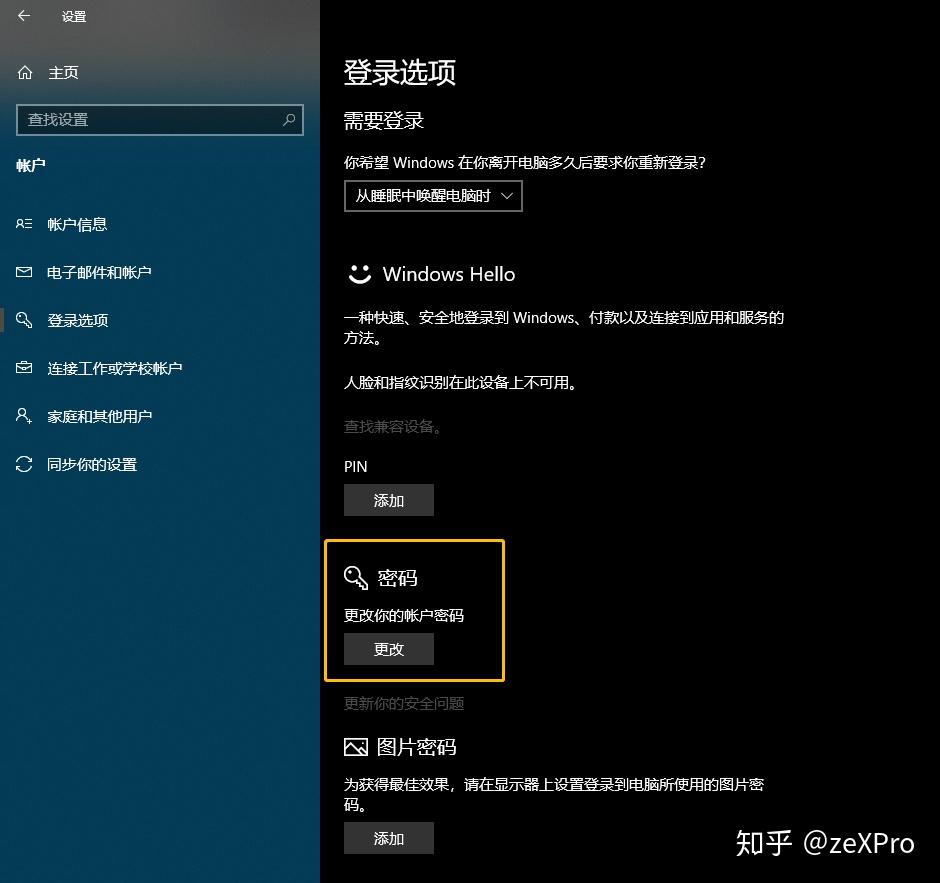
Task: Open 电子邮件和帐户 page
Action: click(x=100, y=272)
